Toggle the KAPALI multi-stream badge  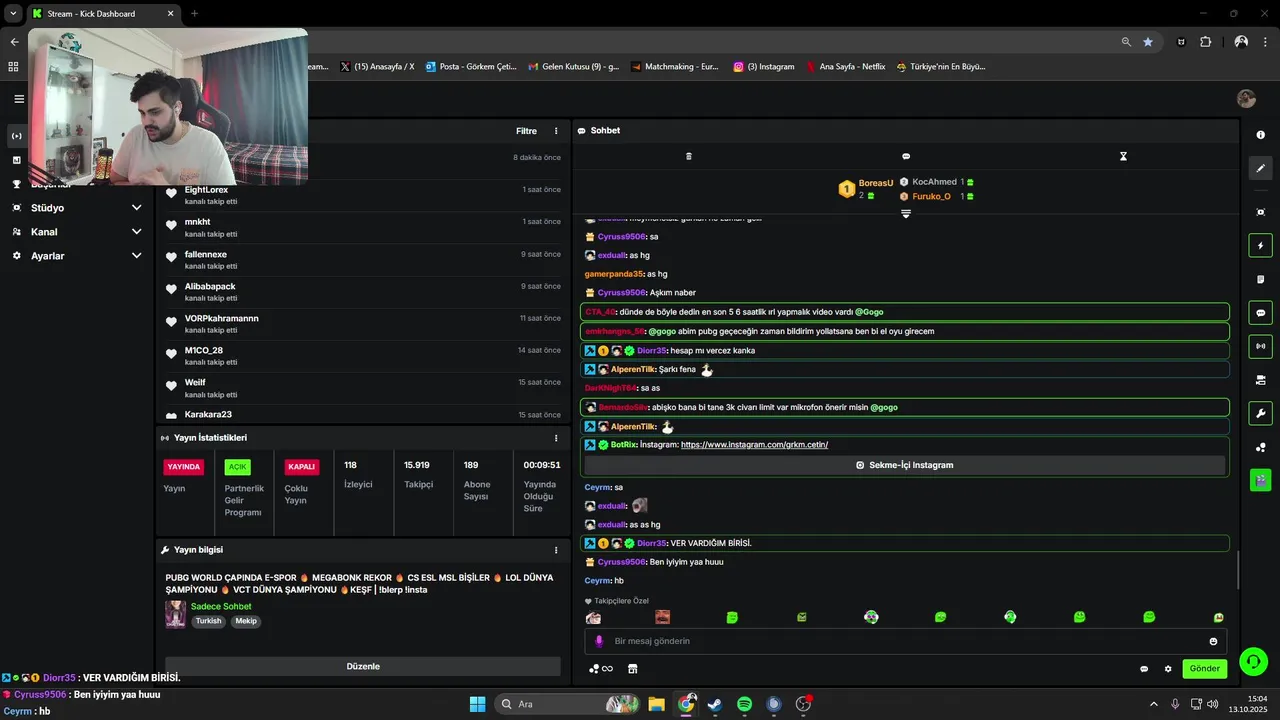[x=301, y=467]
